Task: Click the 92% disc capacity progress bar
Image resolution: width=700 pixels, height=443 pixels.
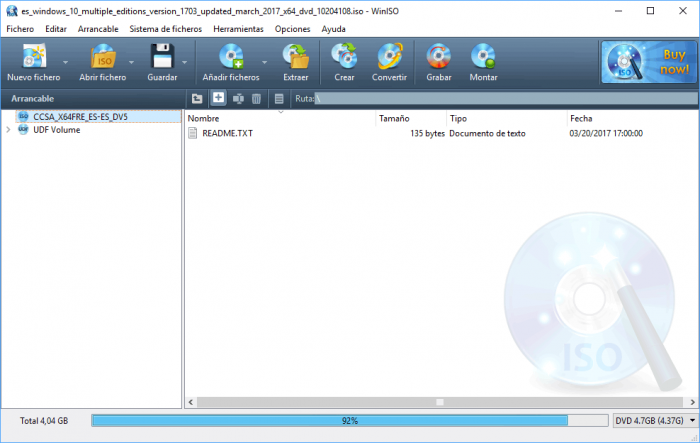Action: [350, 421]
